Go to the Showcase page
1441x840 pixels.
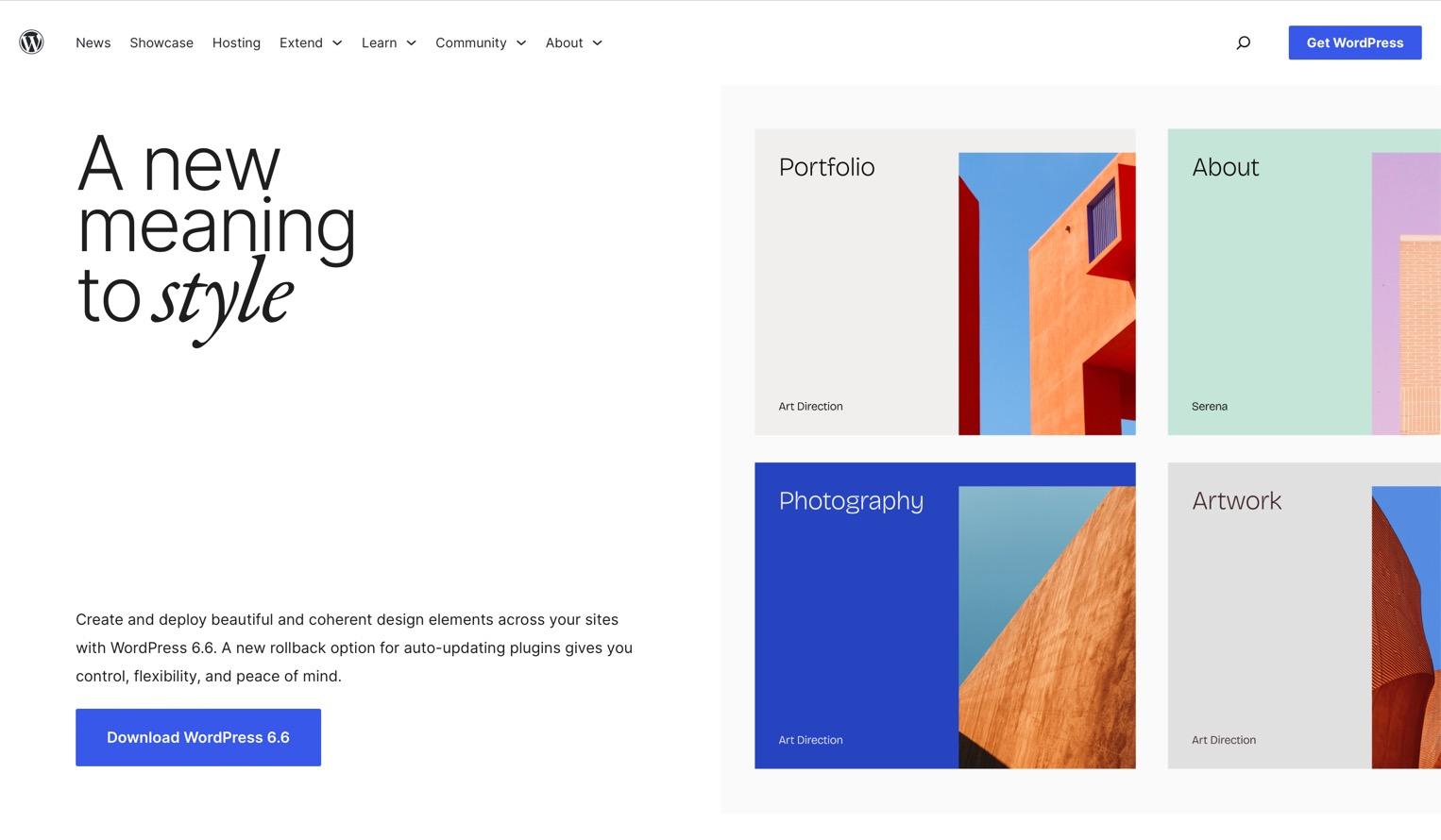pyautogui.click(x=161, y=42)
